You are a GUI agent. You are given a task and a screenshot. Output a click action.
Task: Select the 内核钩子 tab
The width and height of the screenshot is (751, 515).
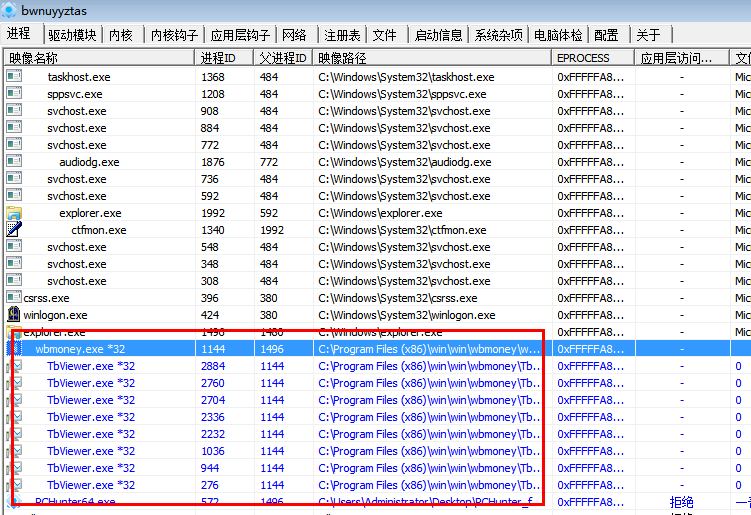(x=174, y=35)
